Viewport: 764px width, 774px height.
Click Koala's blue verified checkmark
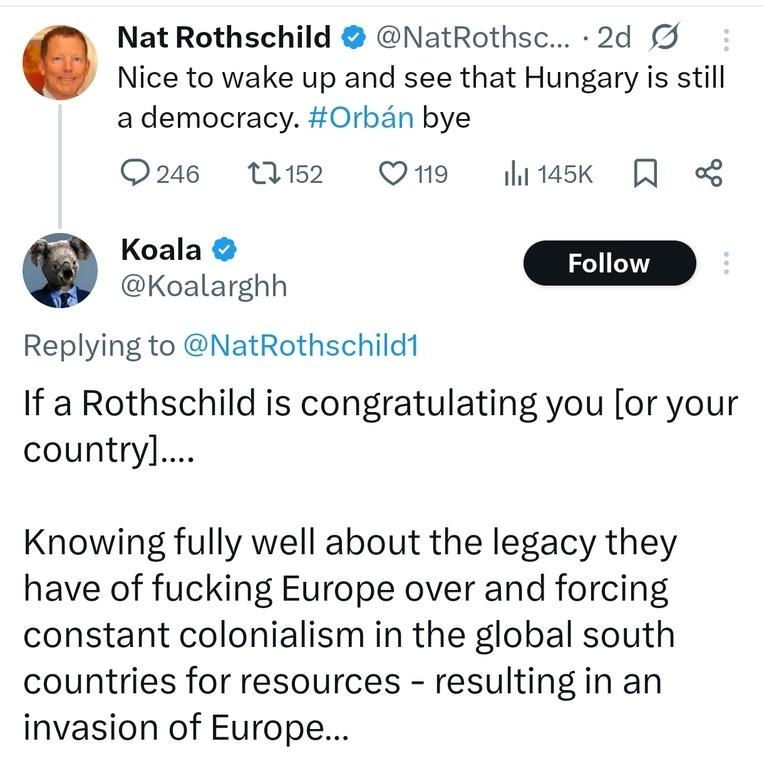coord(225,250)
